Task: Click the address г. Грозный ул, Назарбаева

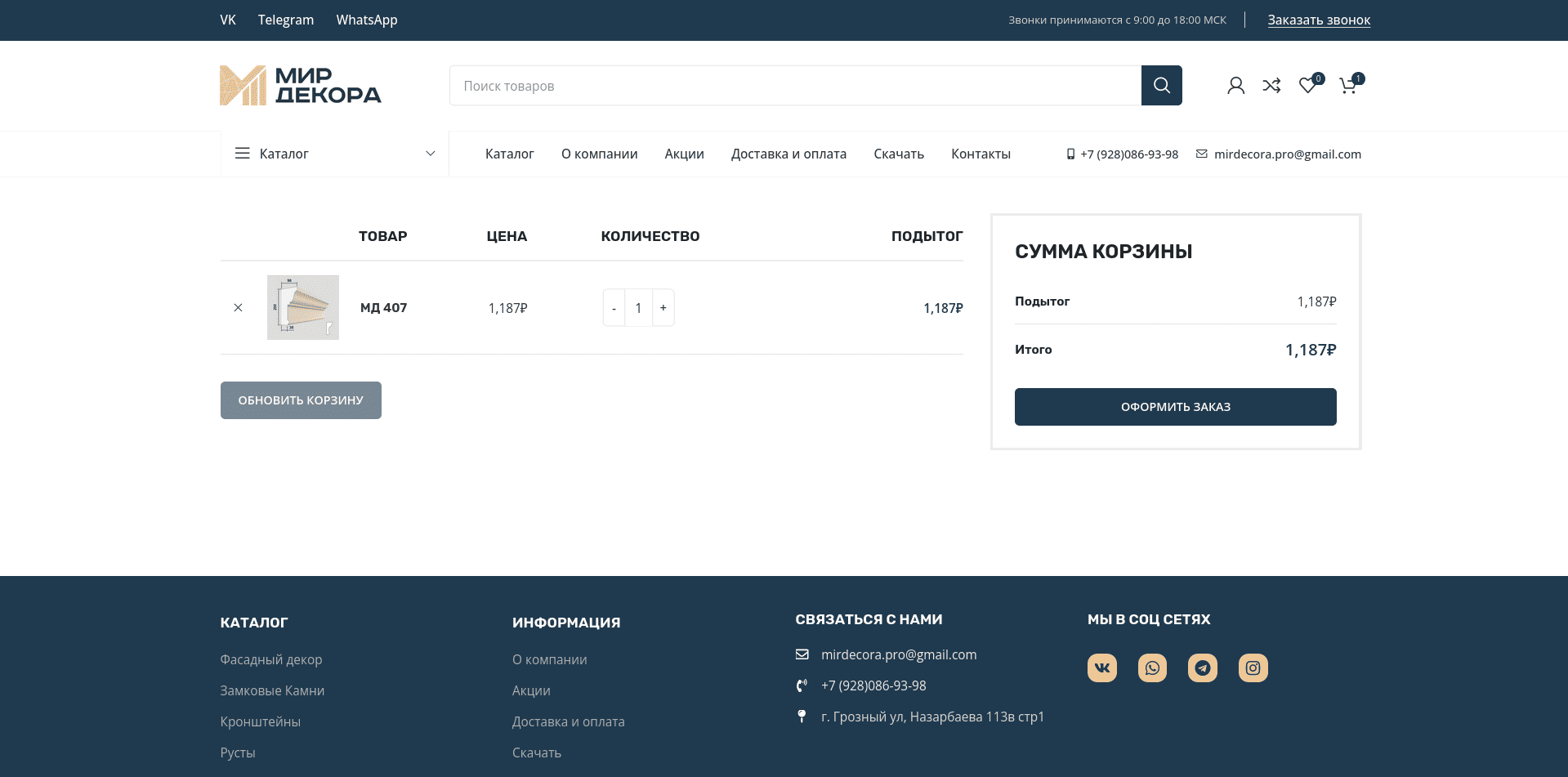Action: (932, 717)
